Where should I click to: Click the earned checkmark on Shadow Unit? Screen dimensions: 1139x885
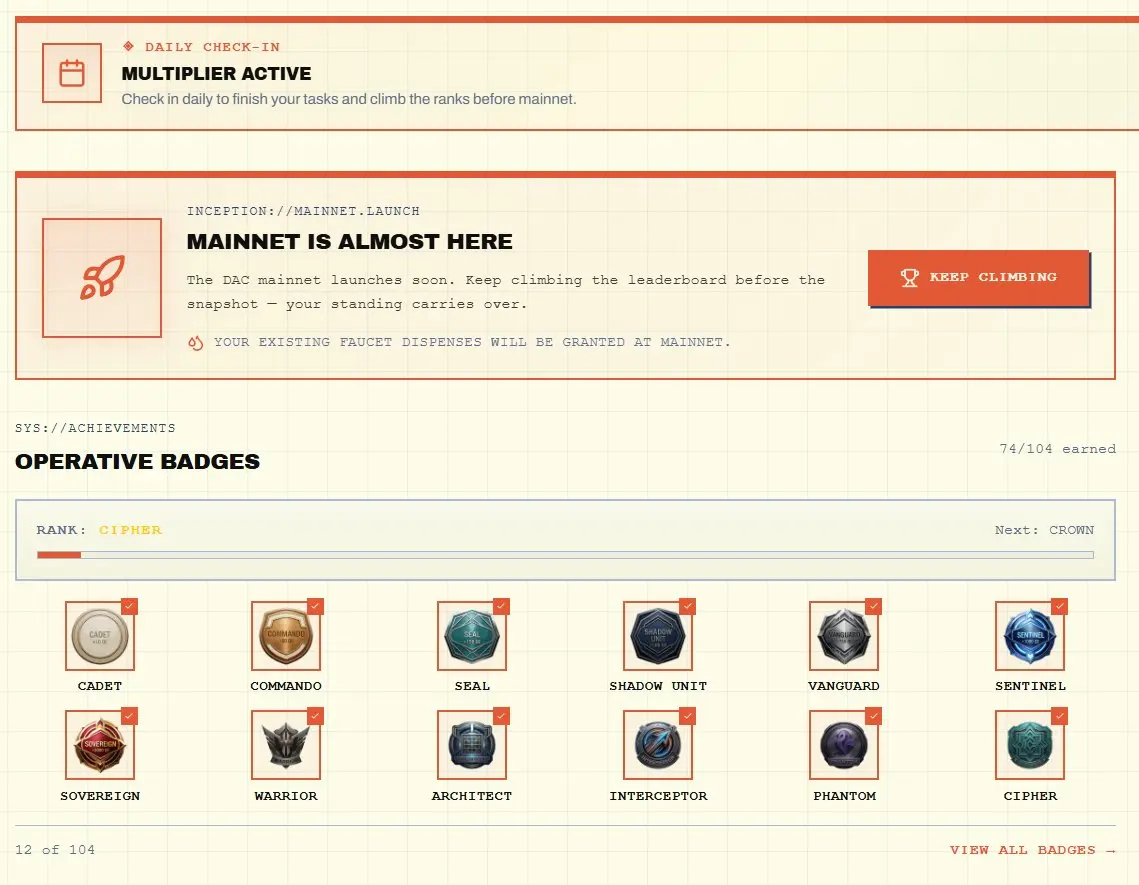[x=687, y=606]
